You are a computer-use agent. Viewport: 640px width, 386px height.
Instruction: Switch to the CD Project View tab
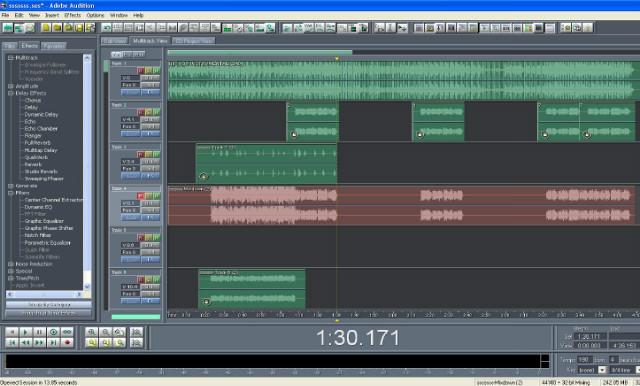(194, 41)
